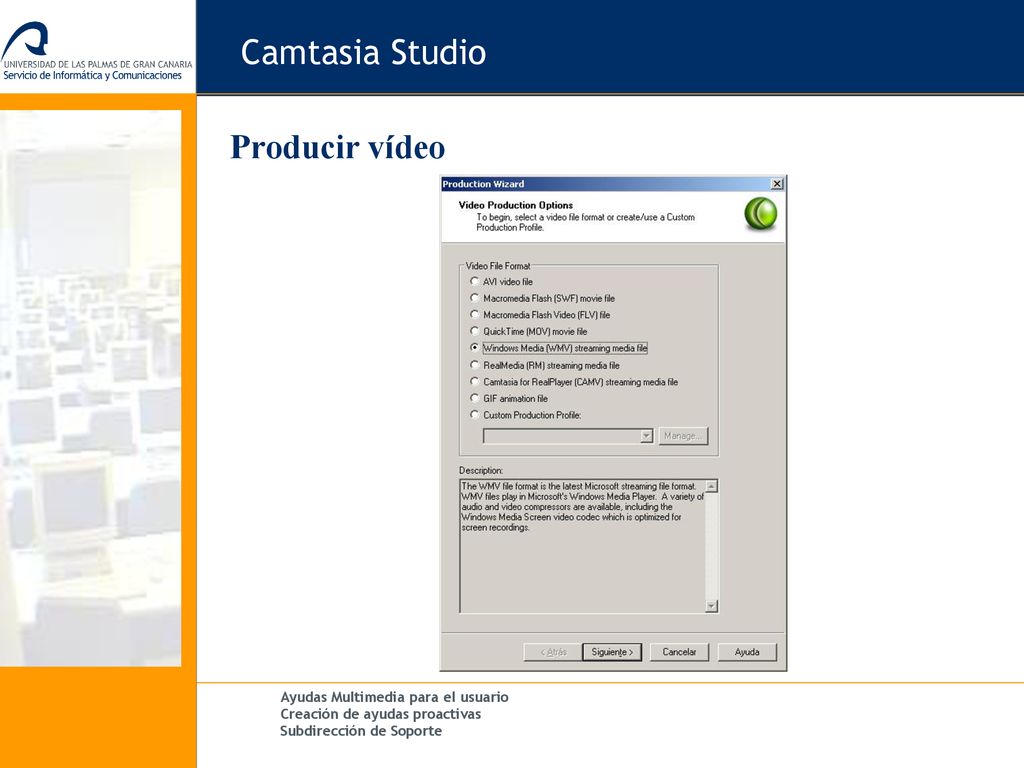
Task: Click 'Servicio de Informática y Comunicaciones' text
Action: click(x=93, y=76)
